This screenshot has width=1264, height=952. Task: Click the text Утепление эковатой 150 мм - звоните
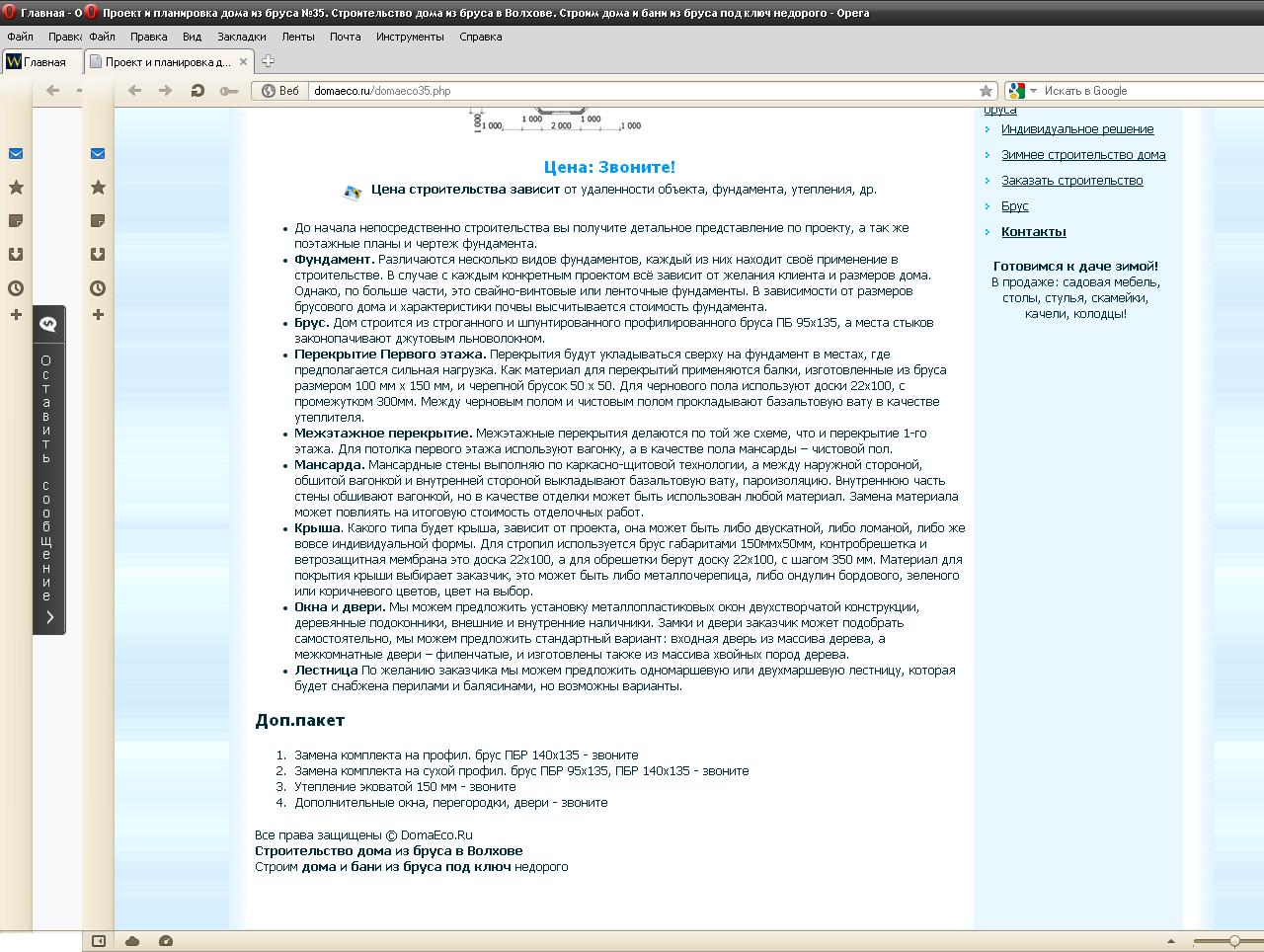pos(405,787)
